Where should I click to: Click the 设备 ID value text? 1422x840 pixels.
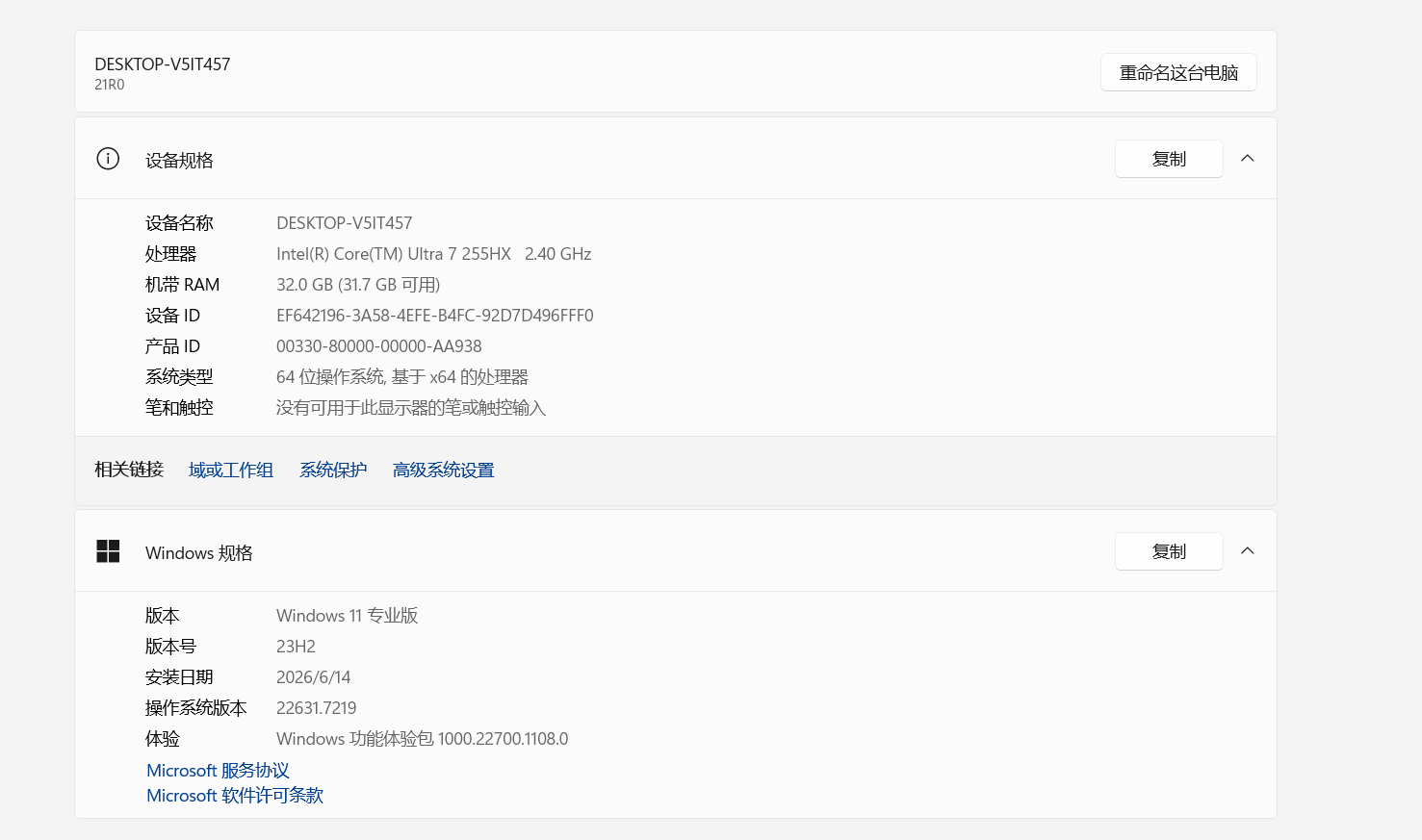point(435,316)
